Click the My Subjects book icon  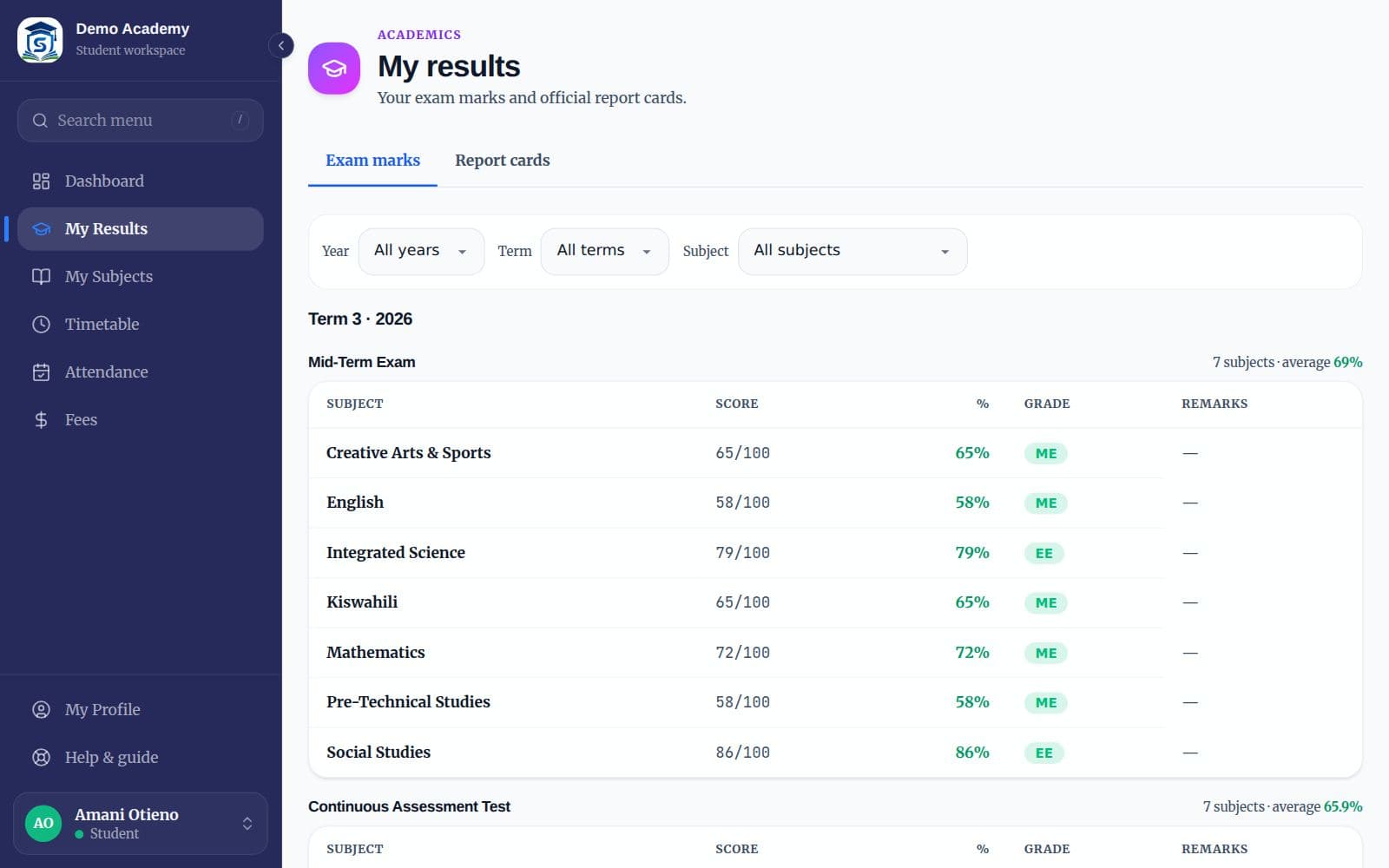[x=41, y=276]
